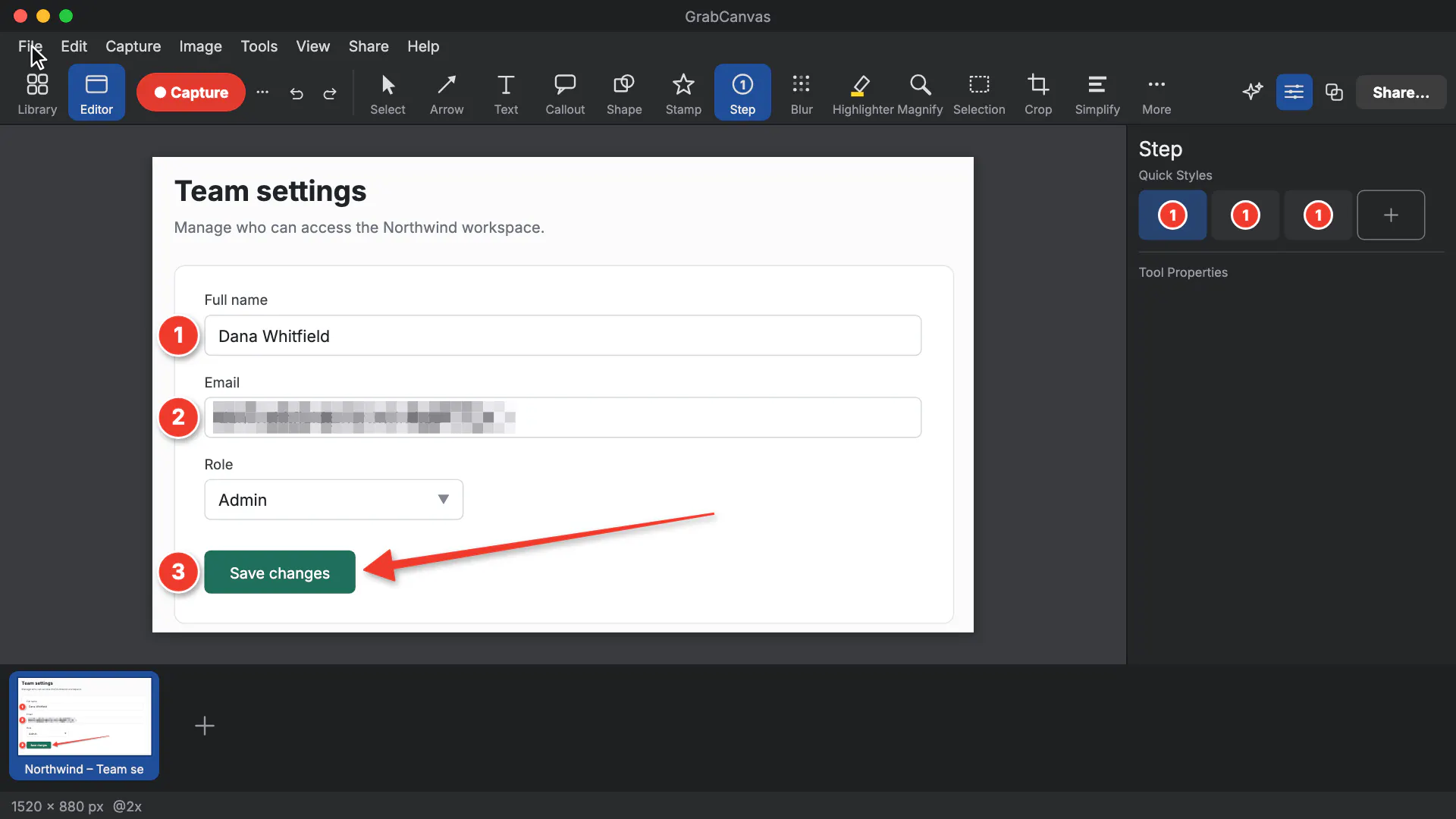This screenshot has height=819, width=1456.
Task: Select the Selection tool
Action: point(979,93)
